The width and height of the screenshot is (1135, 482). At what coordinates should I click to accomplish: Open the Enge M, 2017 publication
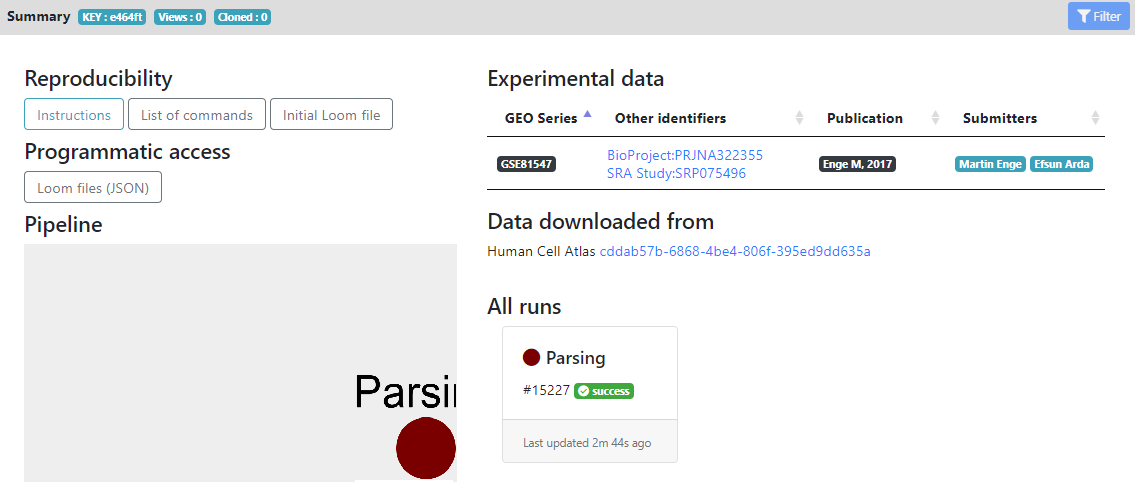(857, 165)
